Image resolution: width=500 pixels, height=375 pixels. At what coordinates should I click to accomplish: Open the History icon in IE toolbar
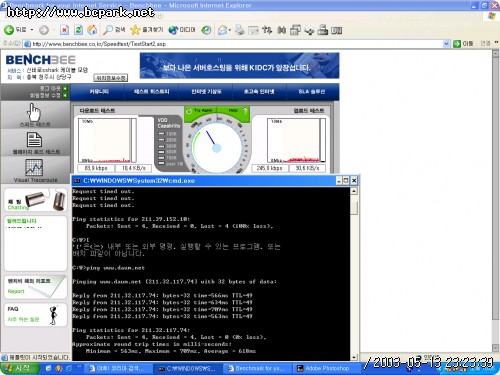click(x=206, y=30)
